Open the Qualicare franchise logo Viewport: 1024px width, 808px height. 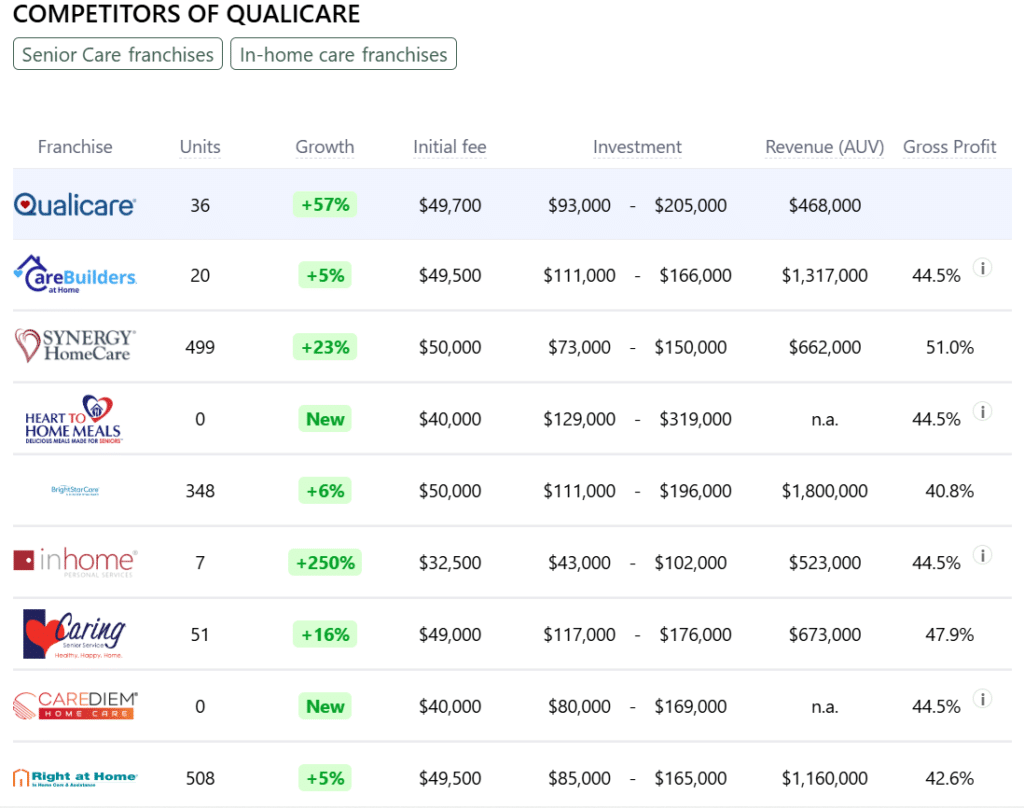pyautogui.click(x=75, y=205)
